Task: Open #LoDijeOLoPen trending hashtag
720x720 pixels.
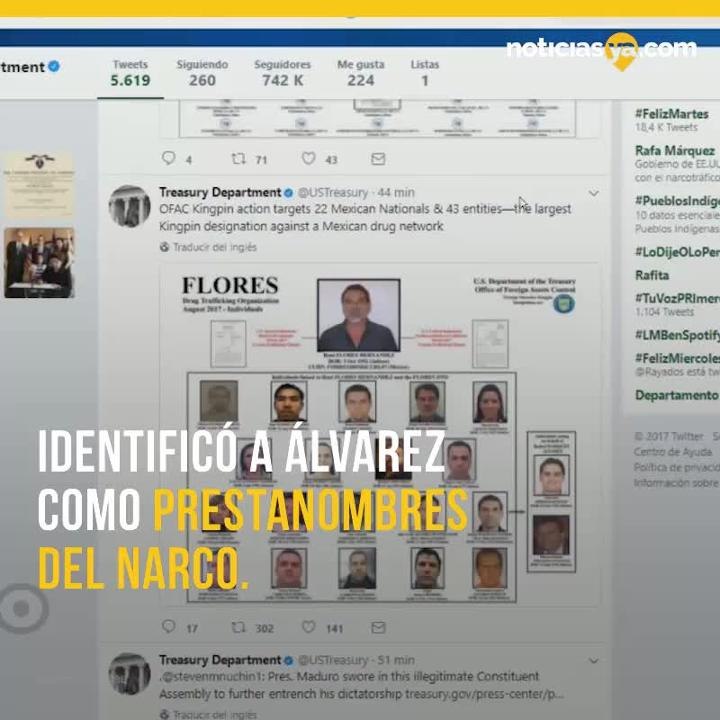Action: tap(677, 252)
